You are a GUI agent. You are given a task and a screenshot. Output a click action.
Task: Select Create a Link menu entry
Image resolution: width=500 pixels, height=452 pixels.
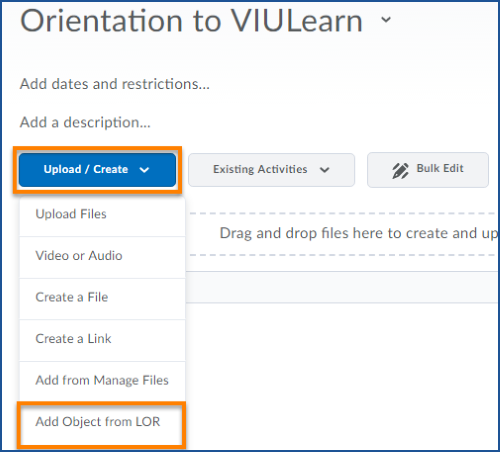coord(102,340)
